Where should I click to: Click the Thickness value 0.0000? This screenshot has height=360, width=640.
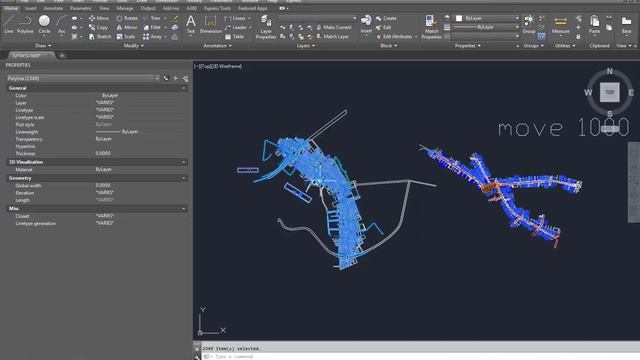103,153
